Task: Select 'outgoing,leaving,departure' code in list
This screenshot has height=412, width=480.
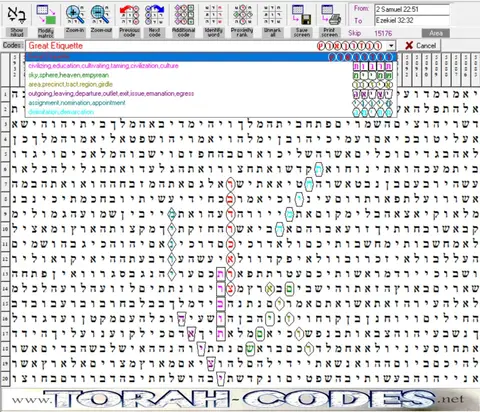Action: tap(211, 94)
